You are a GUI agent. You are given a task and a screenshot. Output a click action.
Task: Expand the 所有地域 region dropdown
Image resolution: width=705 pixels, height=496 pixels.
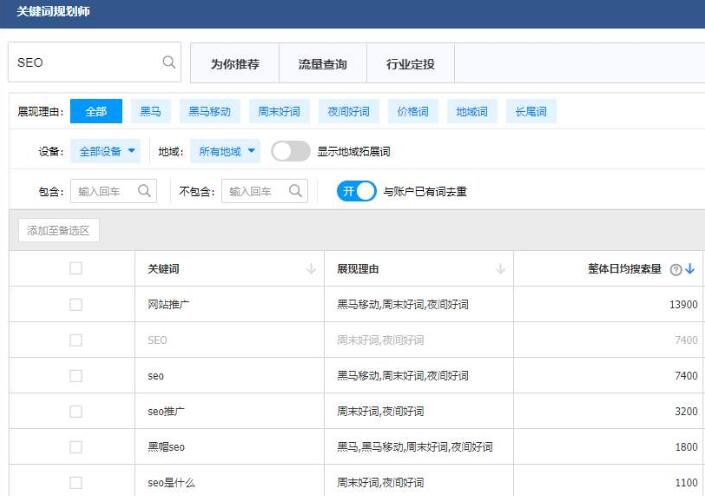(227, 151)
